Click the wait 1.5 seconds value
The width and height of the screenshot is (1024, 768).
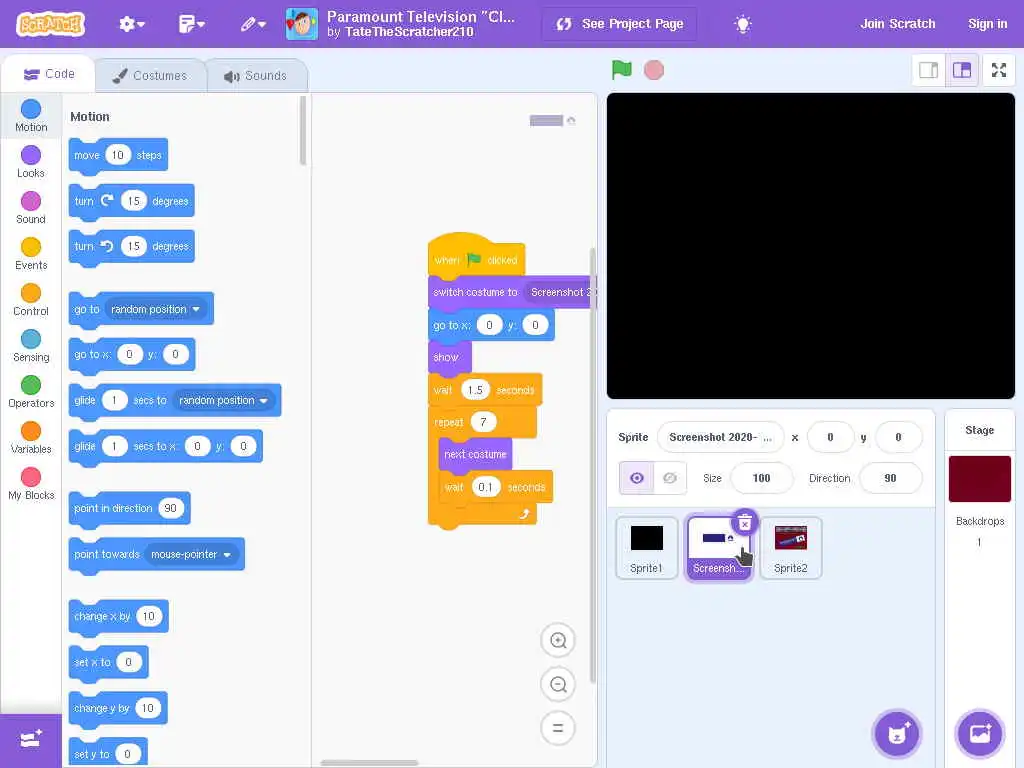click(475, 390)
